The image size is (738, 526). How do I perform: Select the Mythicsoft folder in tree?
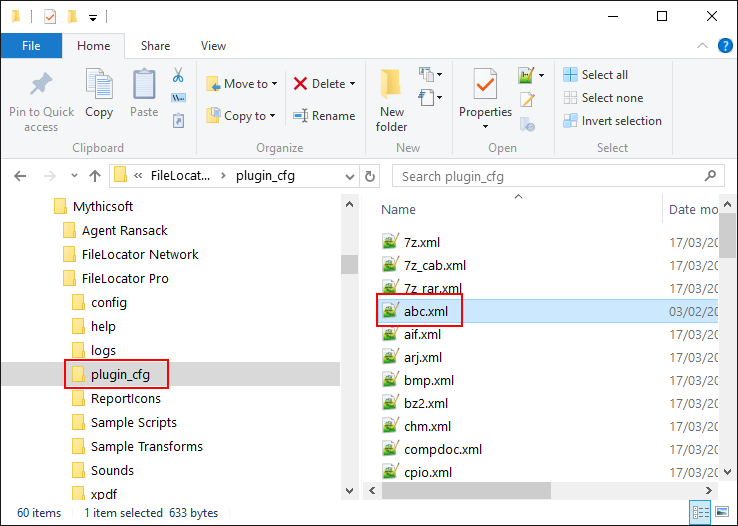(94, 207)
